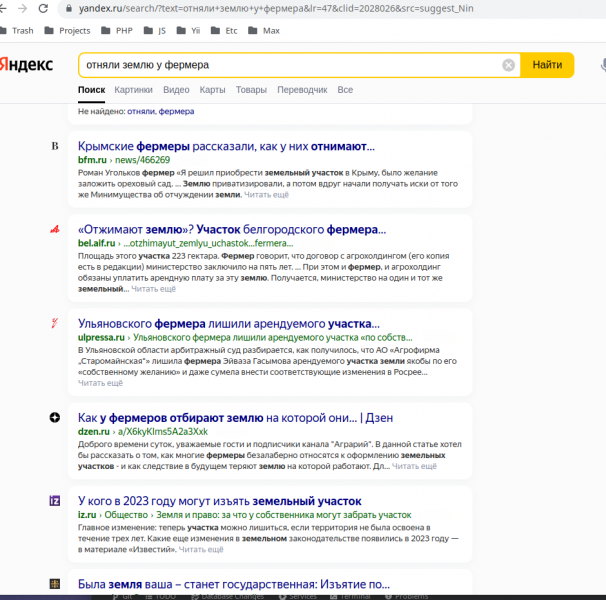The image size is (606, 600).
Task: Click the a/X6kyKlms5A2a3Xxk breadcrumb link
Action: [x=163, y=431]
